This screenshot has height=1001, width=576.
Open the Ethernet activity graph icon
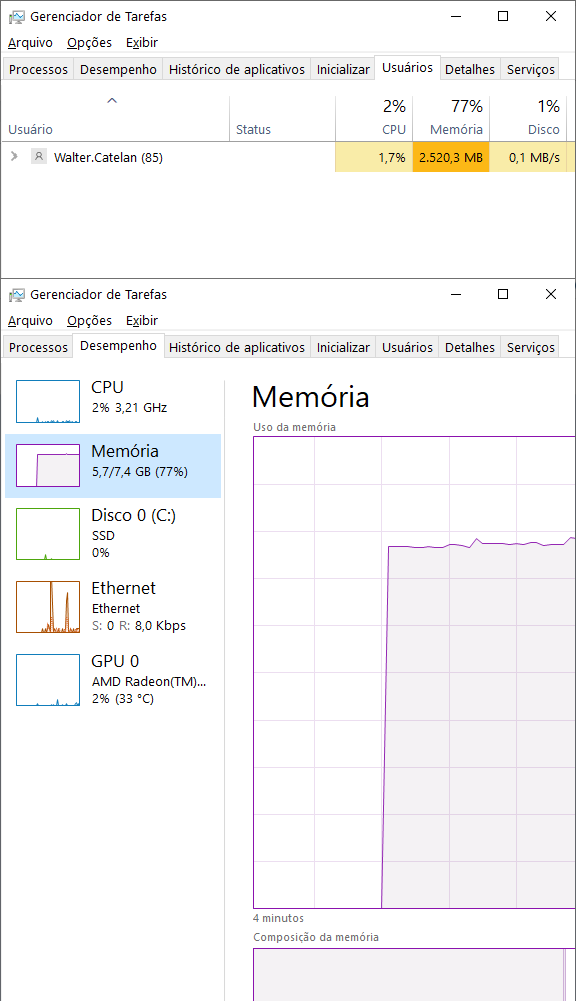pos(48,607)
